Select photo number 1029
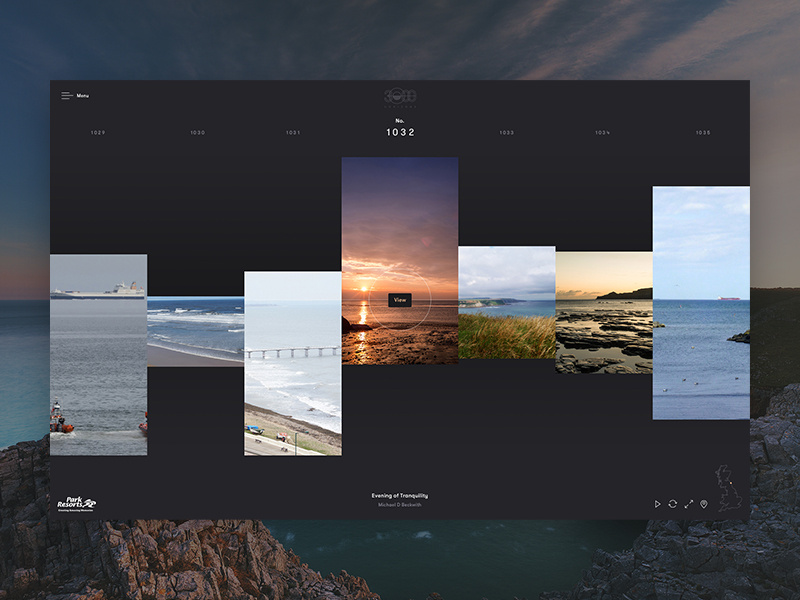Image resolution: width=800 pixels, height=600 pixels. (x=96, y=131)
